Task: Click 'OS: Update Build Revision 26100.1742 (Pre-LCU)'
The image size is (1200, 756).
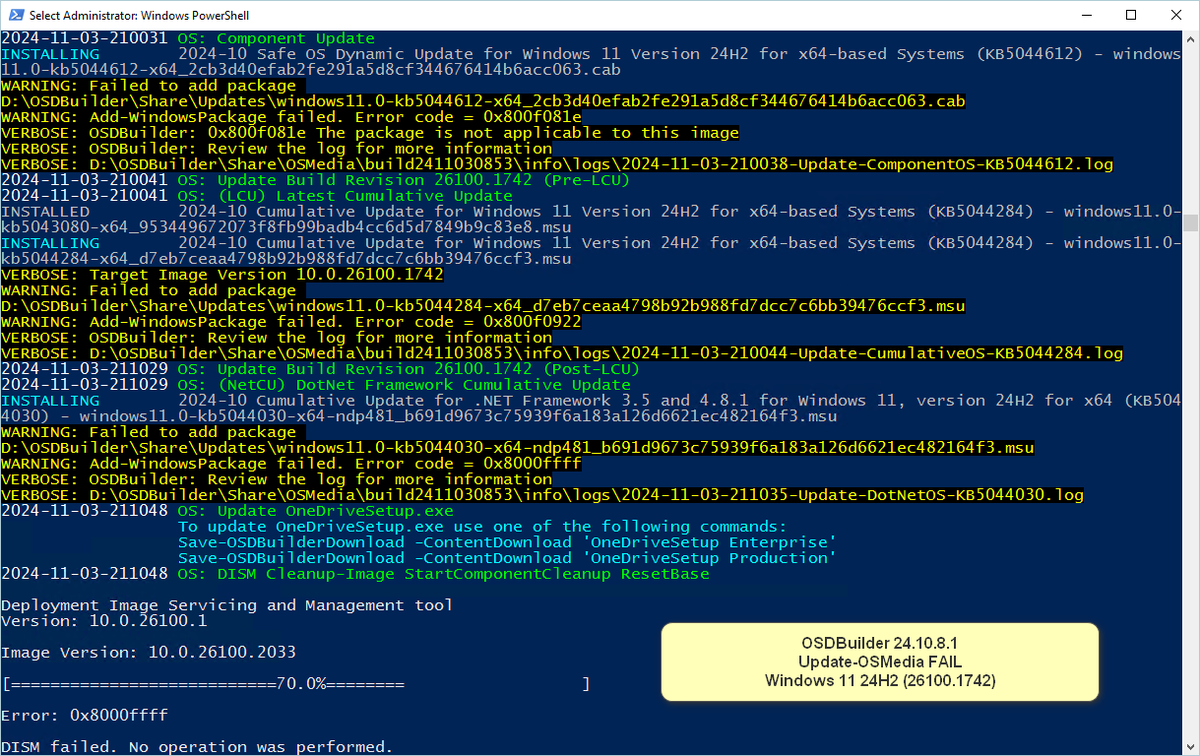Action: point(402,180)
